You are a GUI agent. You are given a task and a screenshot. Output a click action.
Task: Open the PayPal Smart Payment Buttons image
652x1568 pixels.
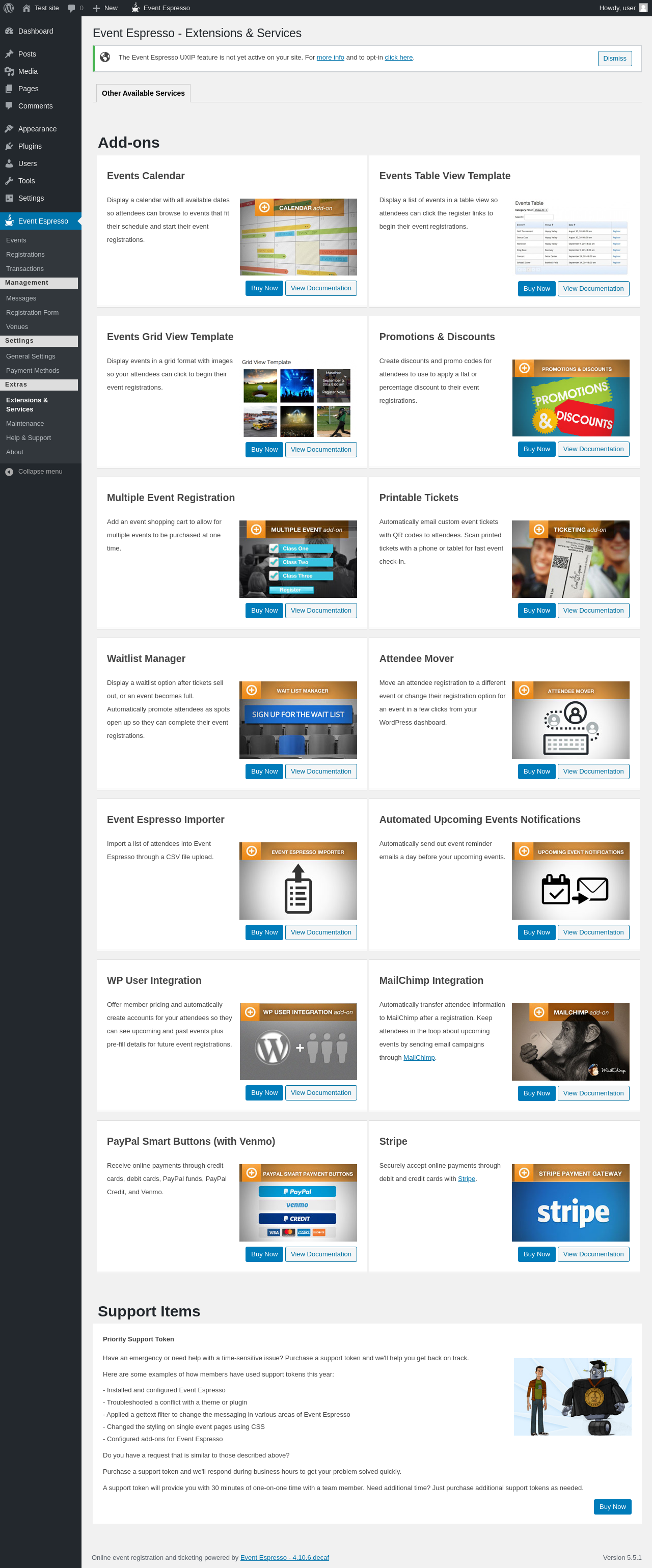pos(298,1203)
